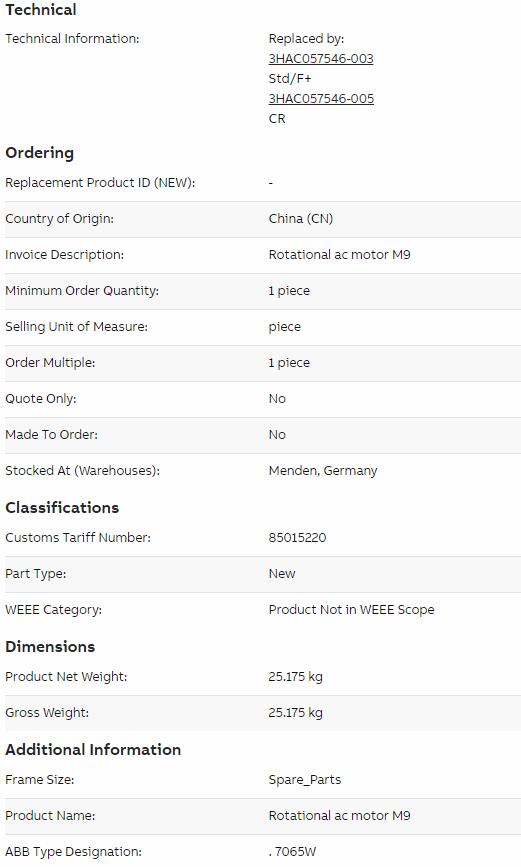Click the Invoice Description value Rotational ac motor M9
The width and height of the screenshot is (521, 867).
[x=340, y=254]
